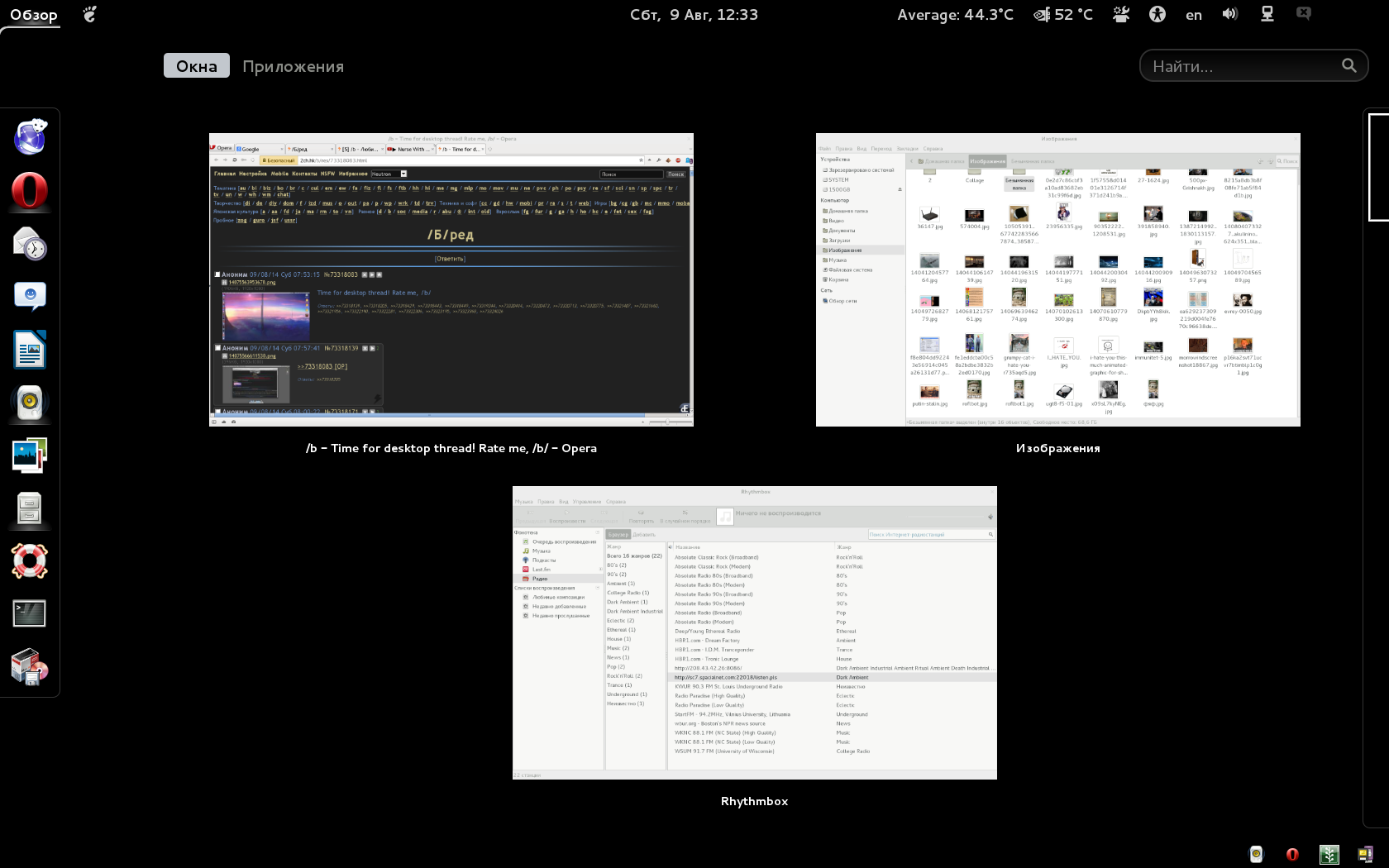Open the Evolution mail and clock icon

[x=30, y=244]
